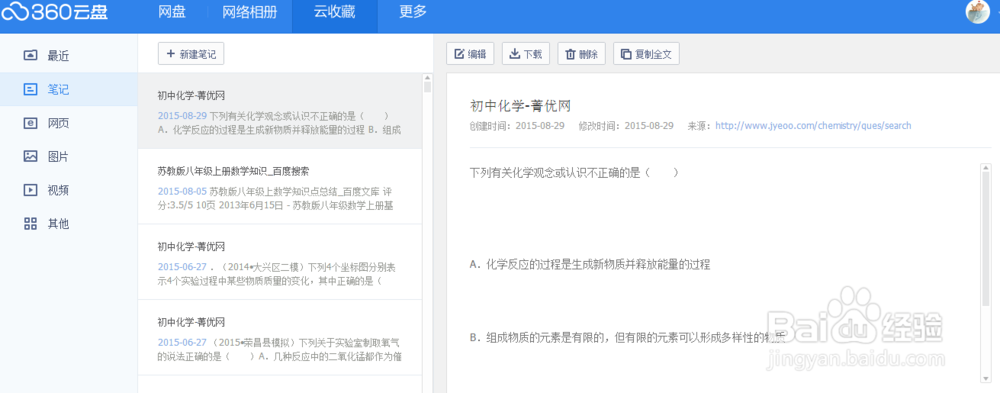
Task: Open the 大兴区二模 chemistry note
Action: (280, 262)
